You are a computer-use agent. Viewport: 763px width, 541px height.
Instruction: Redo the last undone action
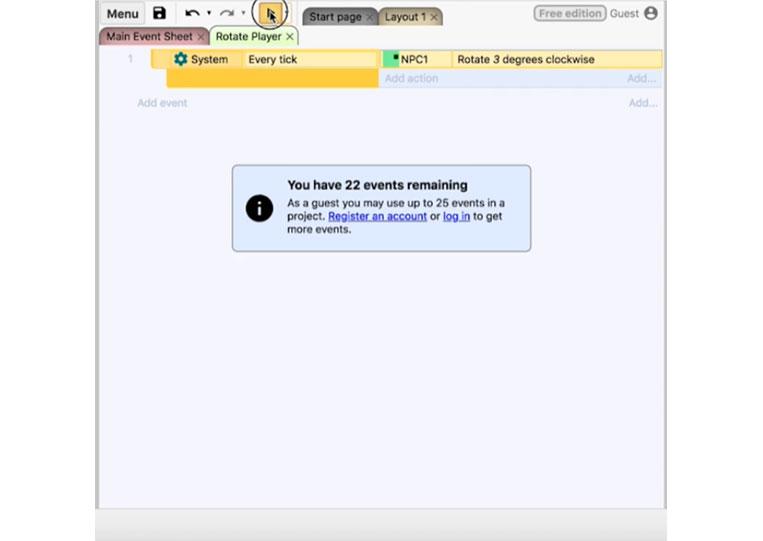227,13
